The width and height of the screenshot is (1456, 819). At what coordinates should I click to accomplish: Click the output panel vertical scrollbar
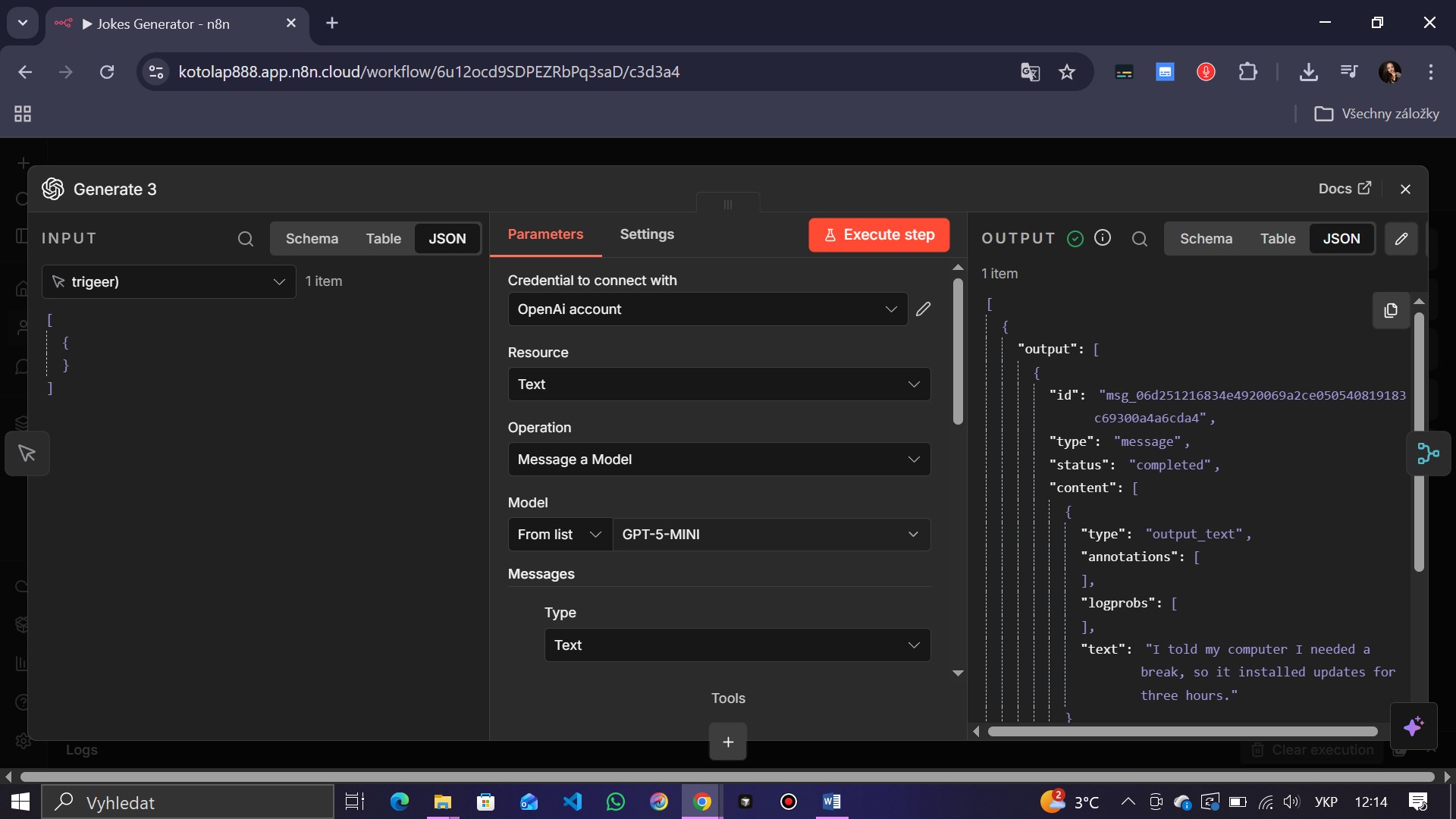coord(1419,442)
